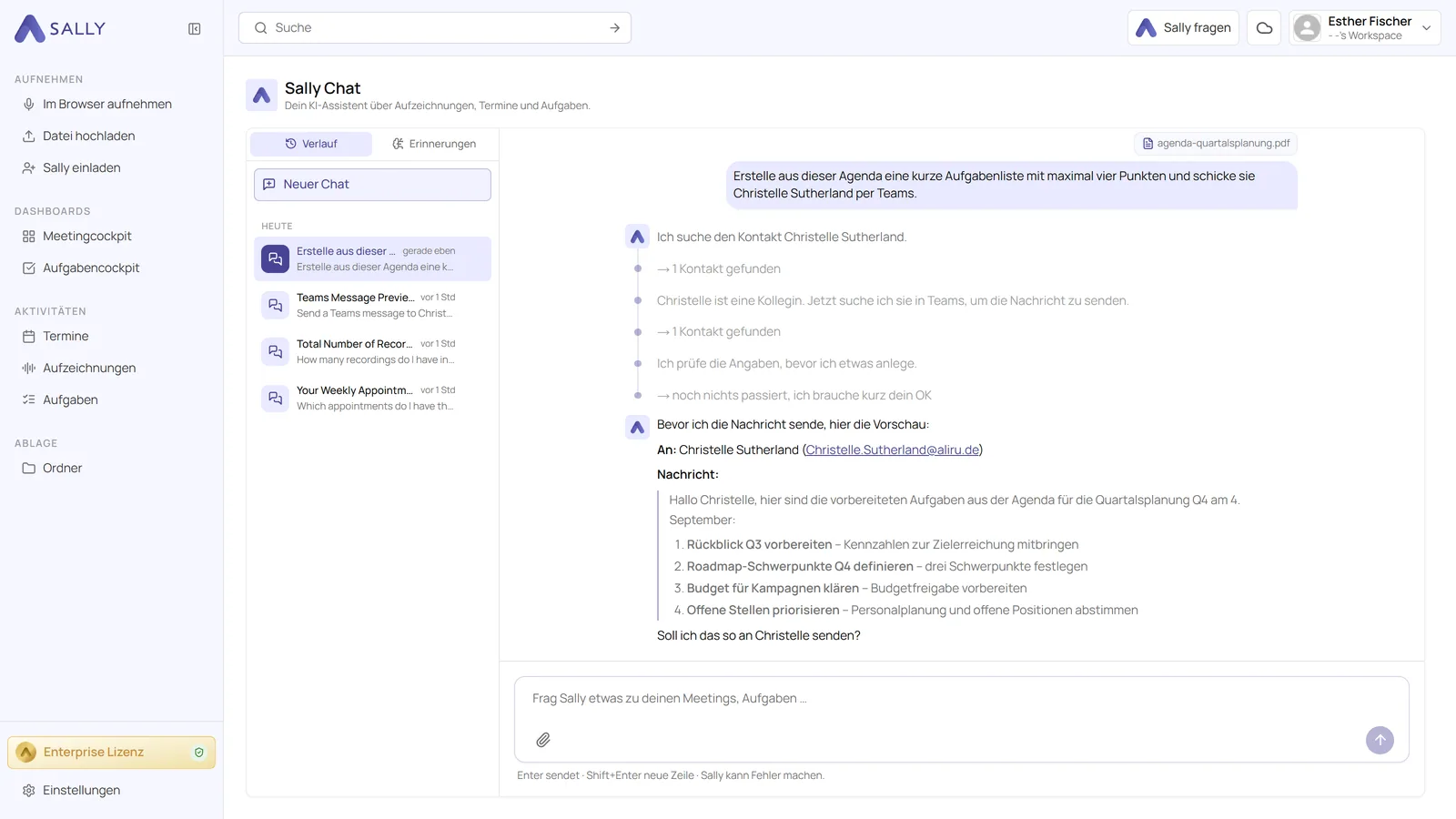Click the Sally fragen button
The height and width of the screenshot is (819, 1456).
pos(1183,28)
